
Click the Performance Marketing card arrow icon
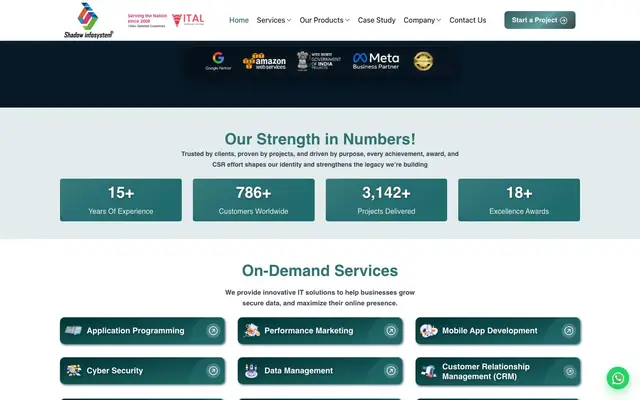coord(391,331)
